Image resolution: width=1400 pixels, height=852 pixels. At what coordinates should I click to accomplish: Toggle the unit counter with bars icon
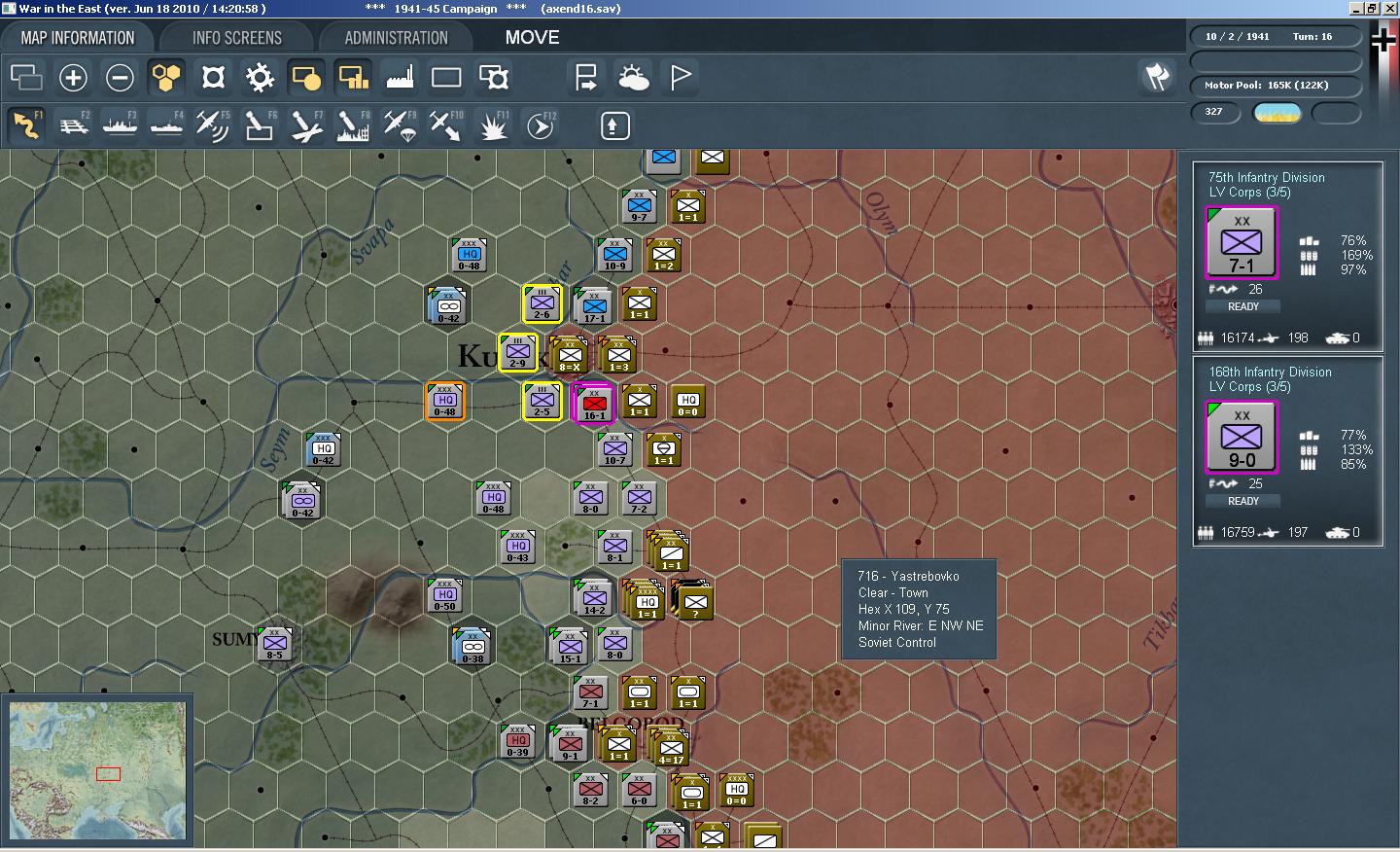[x=353, y=78]
